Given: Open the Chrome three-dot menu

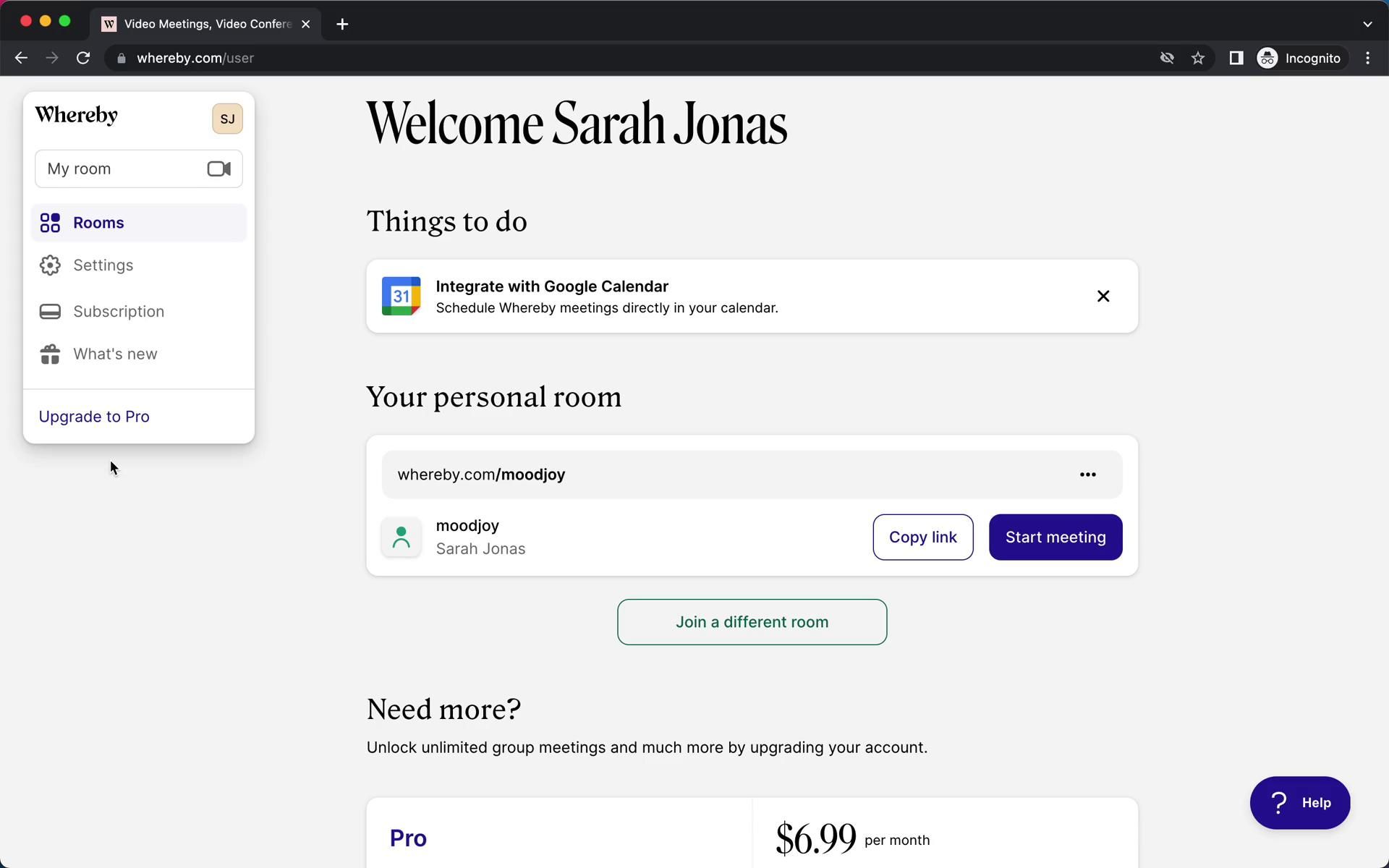Looking at the screenshot, I should click(x=1368, y=58).
